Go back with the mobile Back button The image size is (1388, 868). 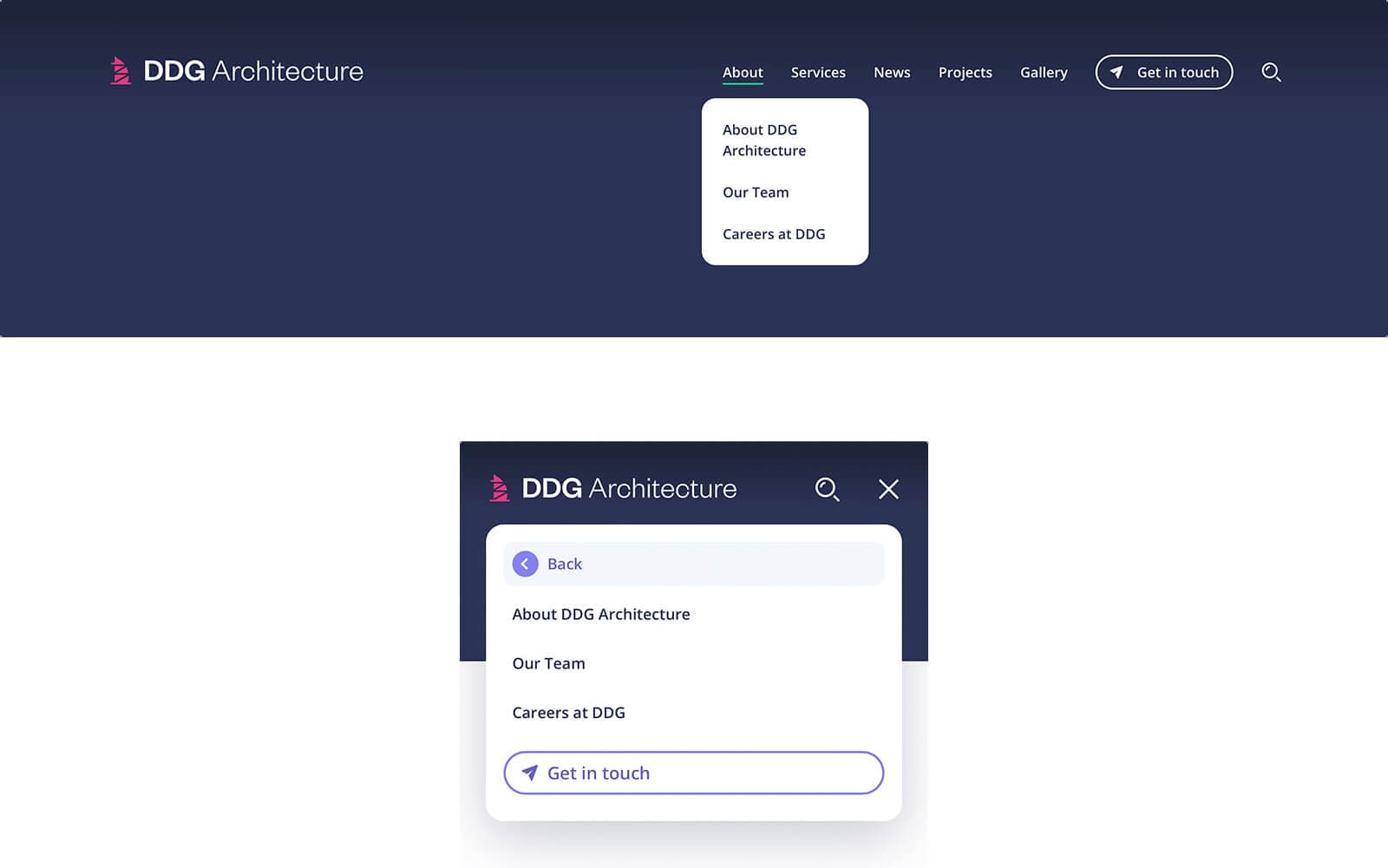tap(693, 564)
